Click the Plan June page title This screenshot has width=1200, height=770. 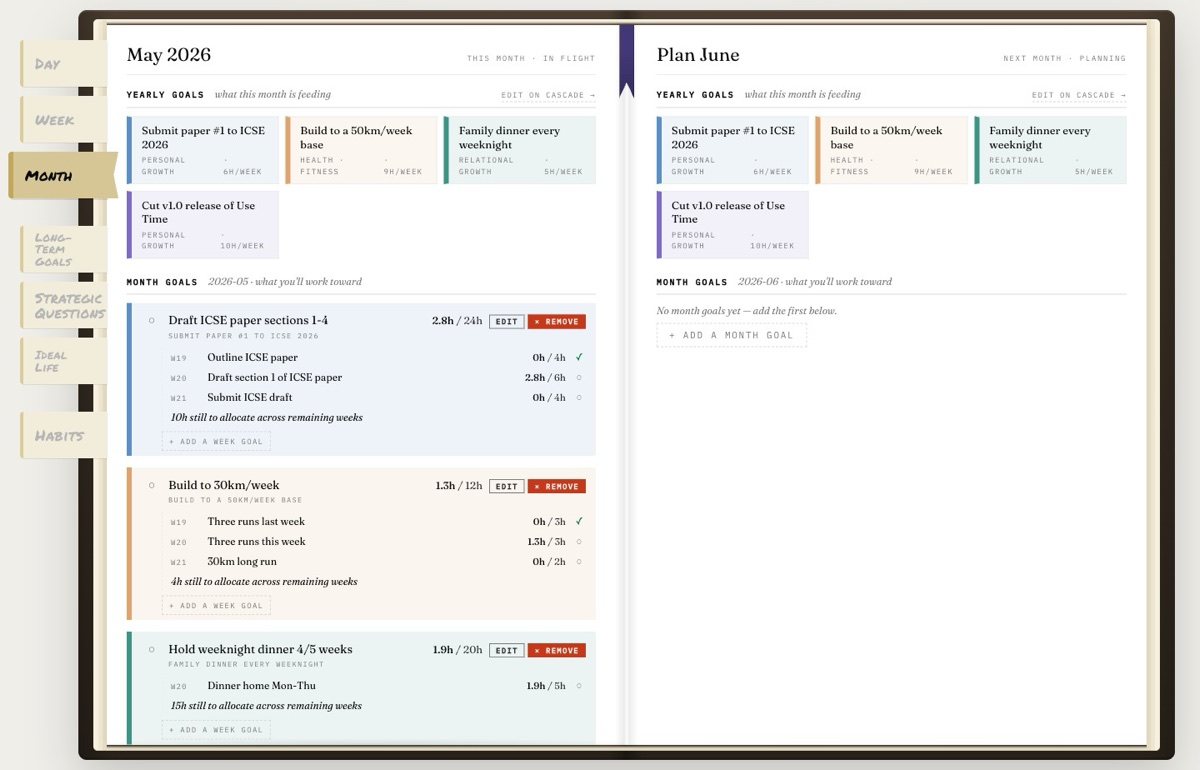pyautogui.click(x=698, y=55)
